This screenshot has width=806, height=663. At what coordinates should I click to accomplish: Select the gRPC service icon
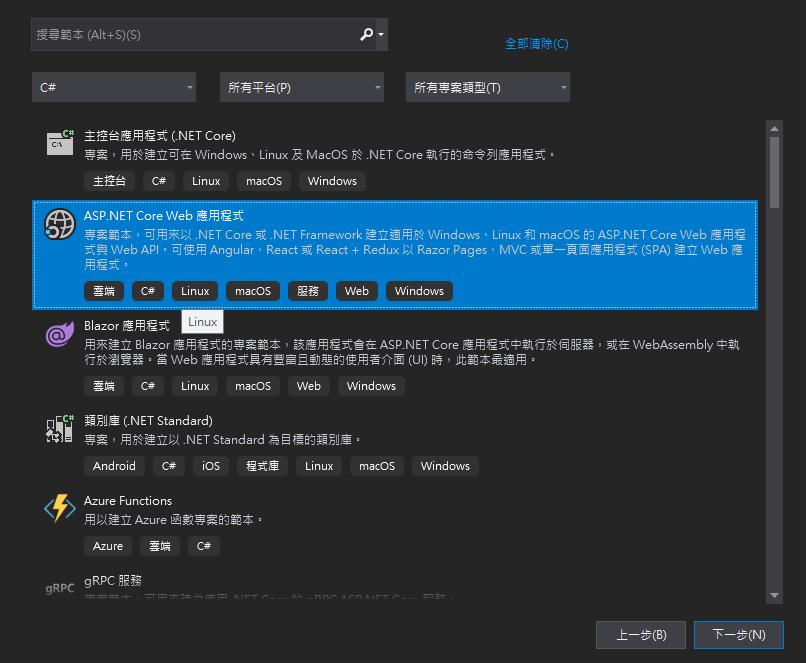[x=60, y=588]
